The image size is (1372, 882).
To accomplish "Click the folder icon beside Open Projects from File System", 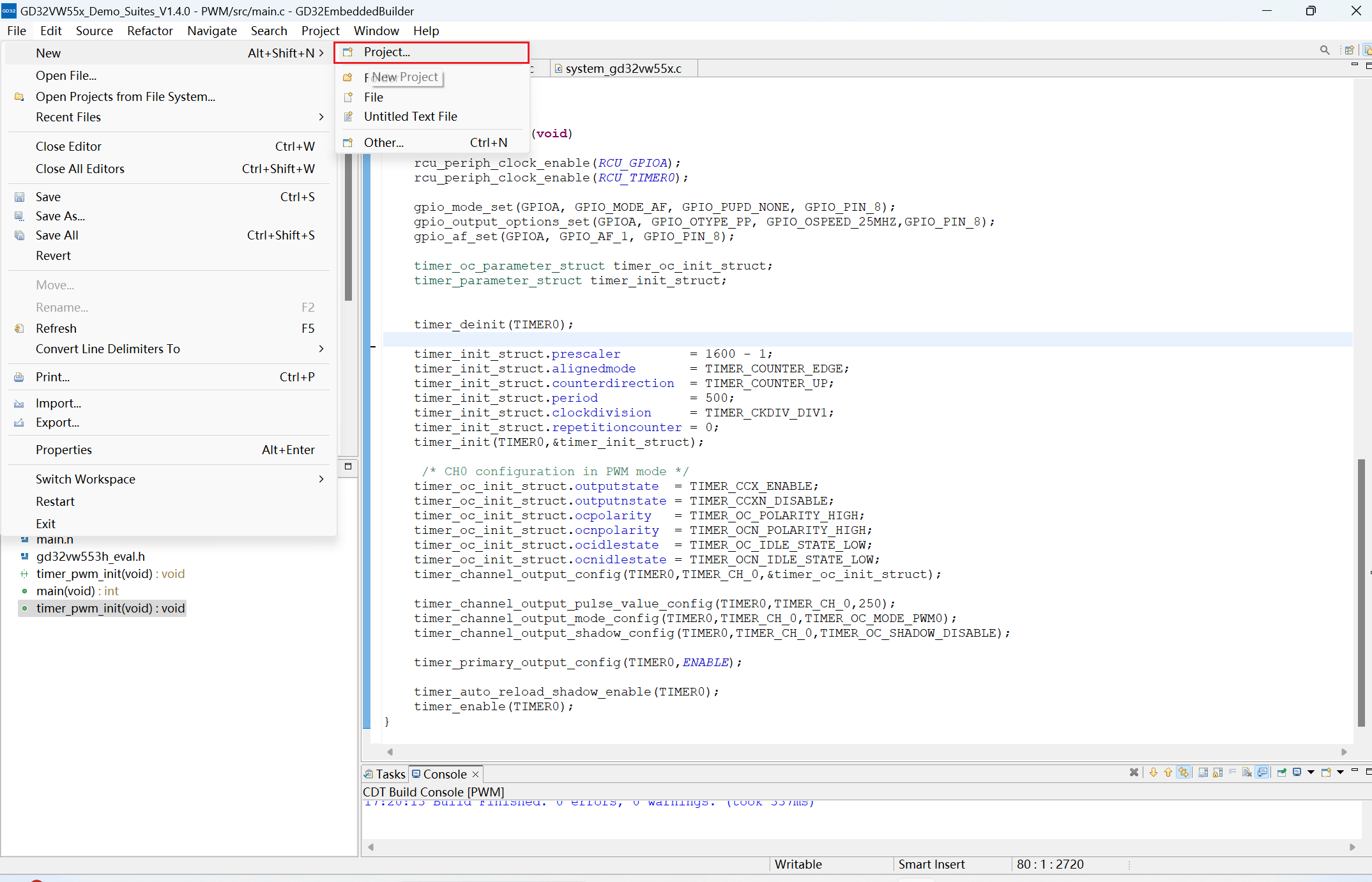I will pyautogui.click(x=19, y=96).
